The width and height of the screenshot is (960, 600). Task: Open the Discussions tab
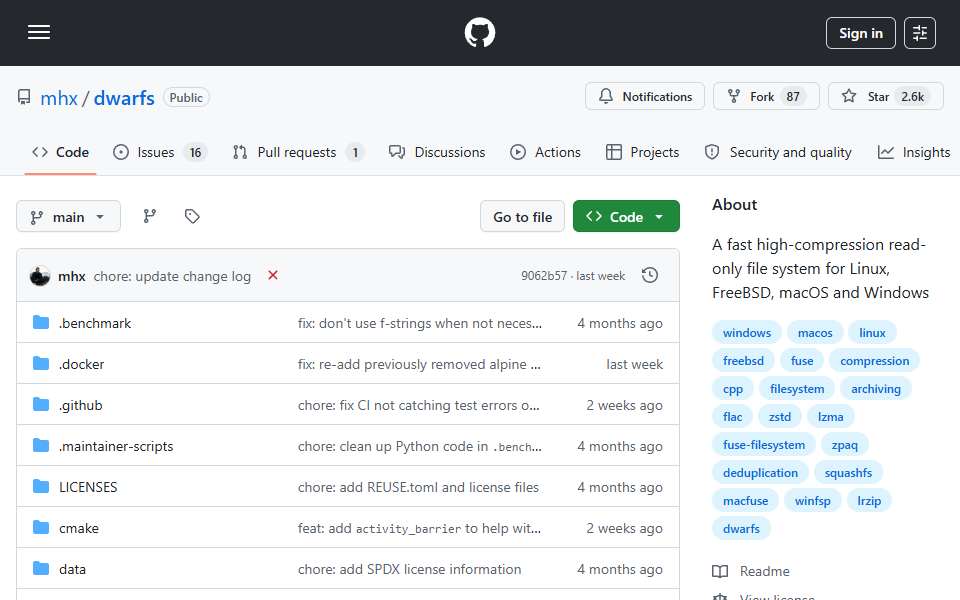437,152
